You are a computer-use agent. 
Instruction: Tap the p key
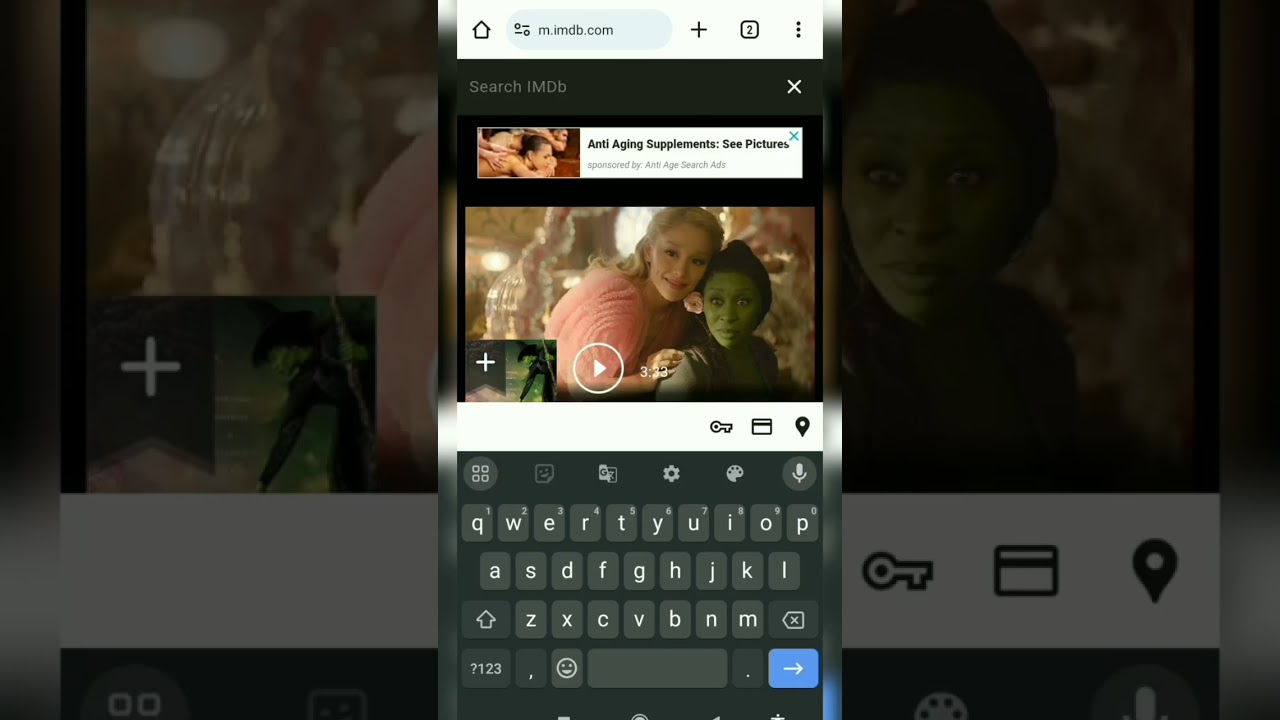tap(802, 523)
